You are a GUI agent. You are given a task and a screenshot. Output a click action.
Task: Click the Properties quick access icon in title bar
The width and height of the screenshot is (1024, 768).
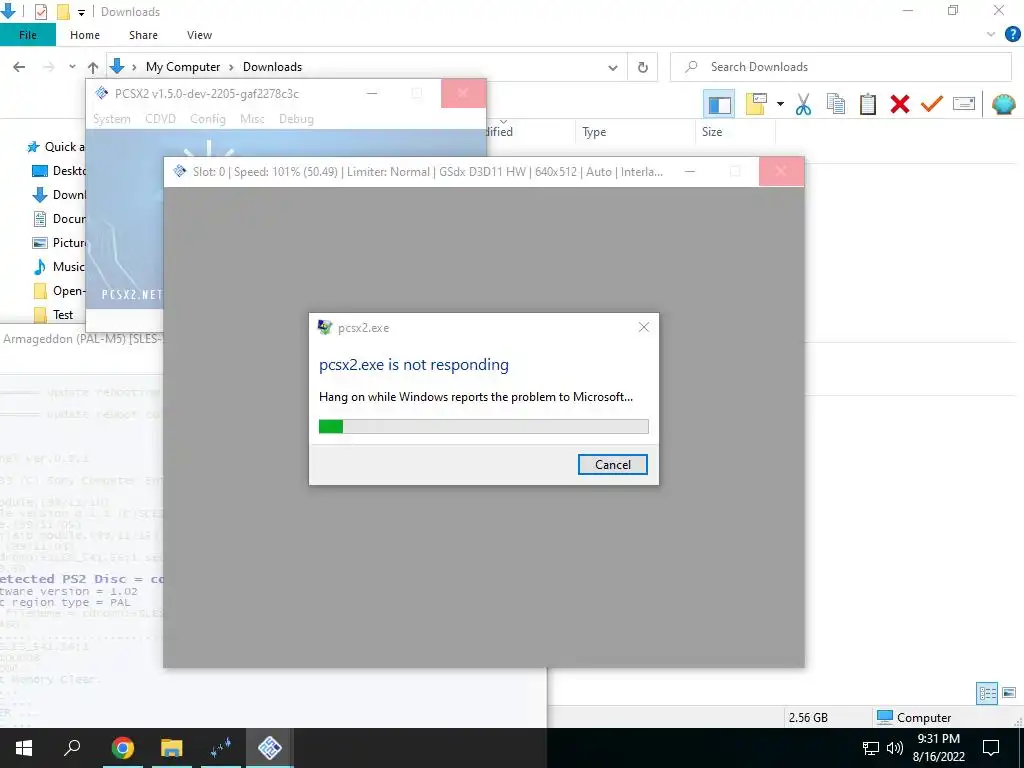pyautogui.click(x=40, y=12)
